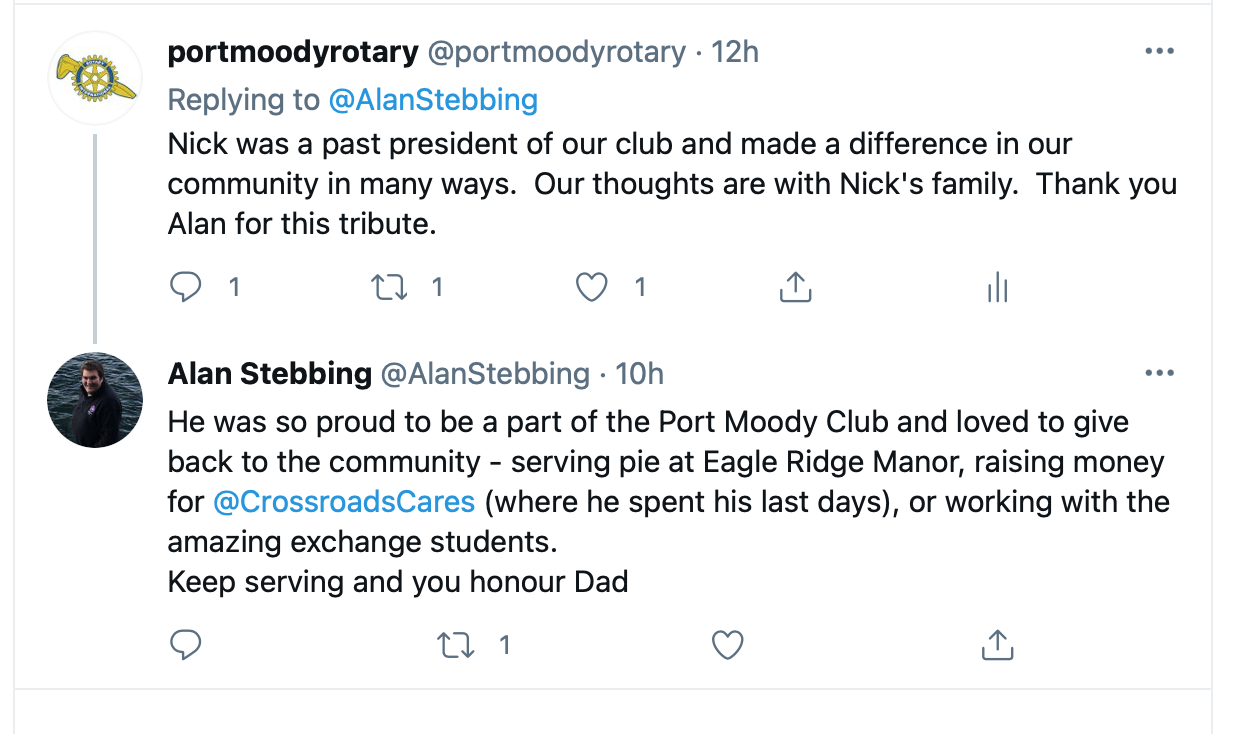Reply to Alan Stebbing's tweet
This screenshot has width=1238, height=734.
[186, 645]
